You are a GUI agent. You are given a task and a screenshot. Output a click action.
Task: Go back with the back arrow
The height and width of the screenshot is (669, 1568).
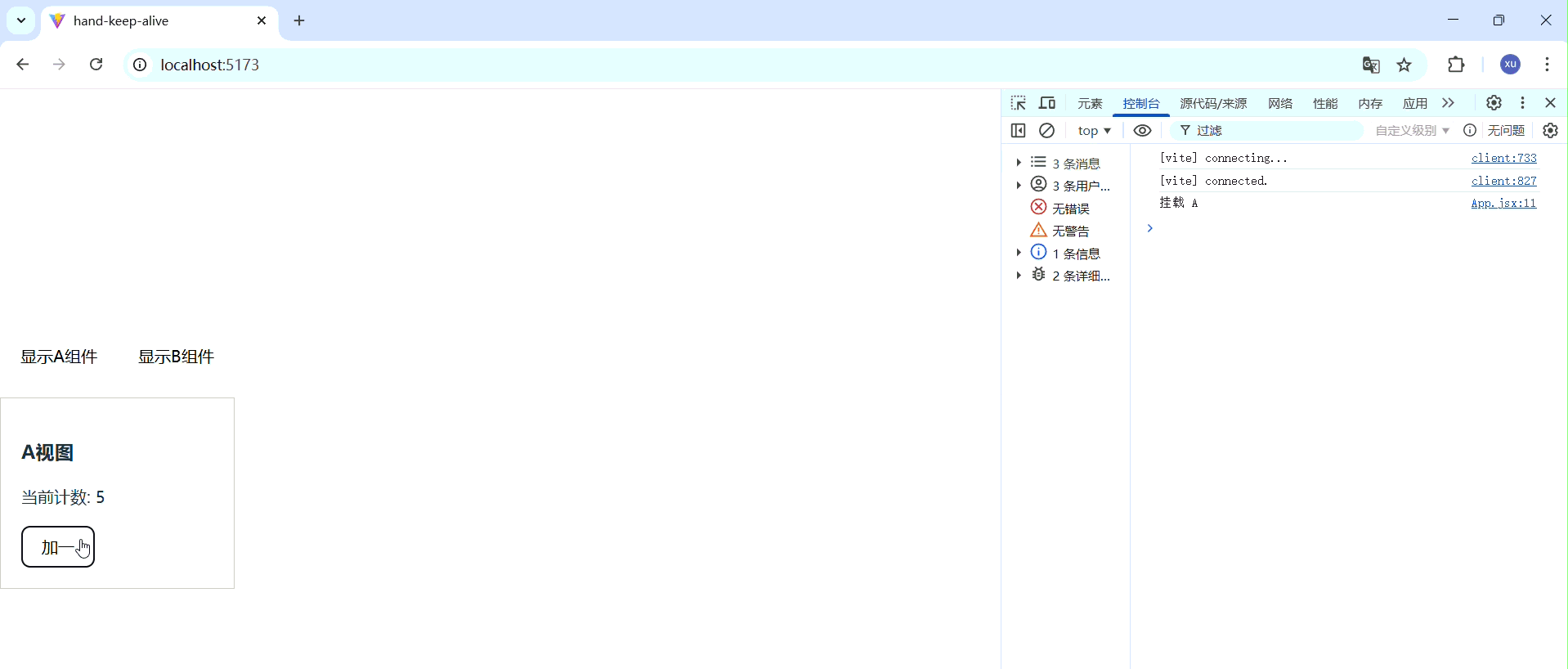[23, 65]
